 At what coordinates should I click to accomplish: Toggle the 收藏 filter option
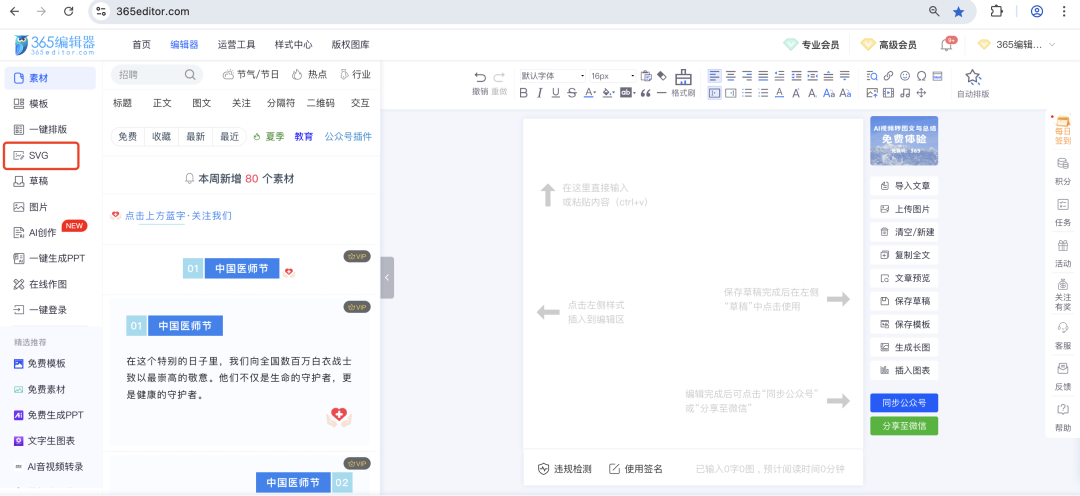tap(161, 137)
